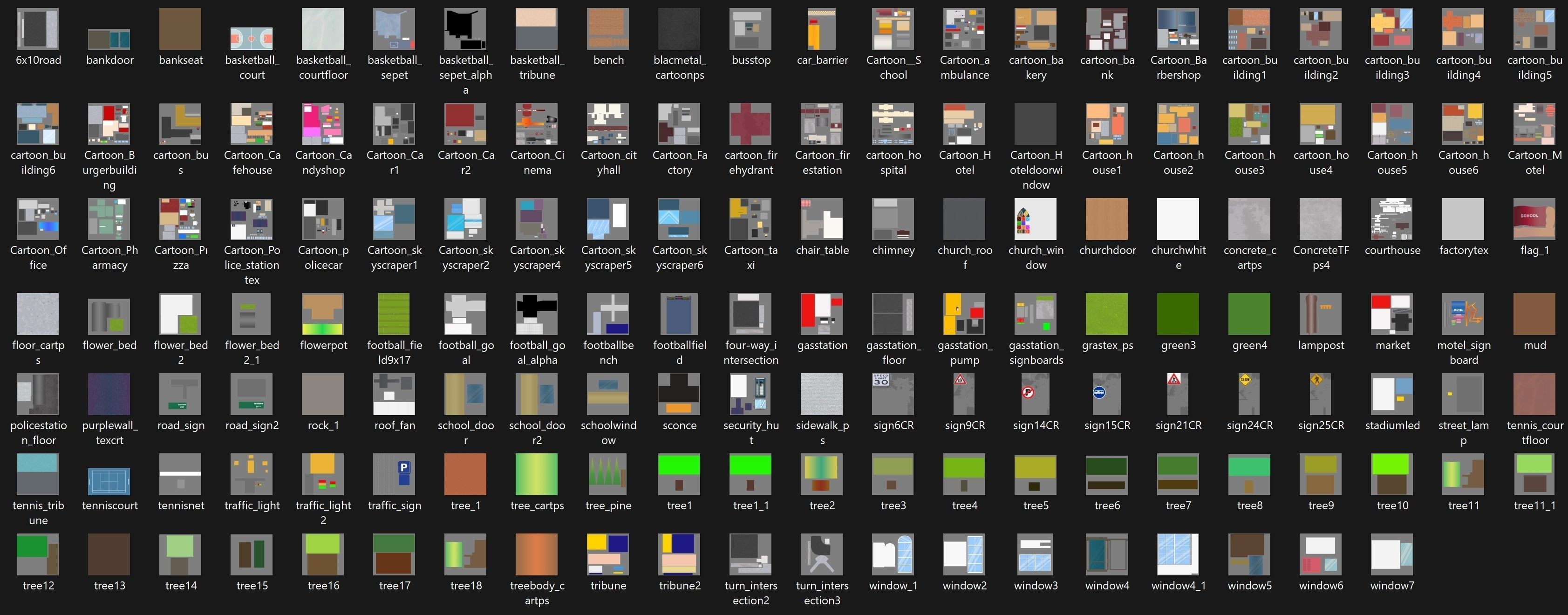Click the tree_pine texture icon
This screenshot has width=1568, height=615.
pyautogui.click(x=608, y=474)
